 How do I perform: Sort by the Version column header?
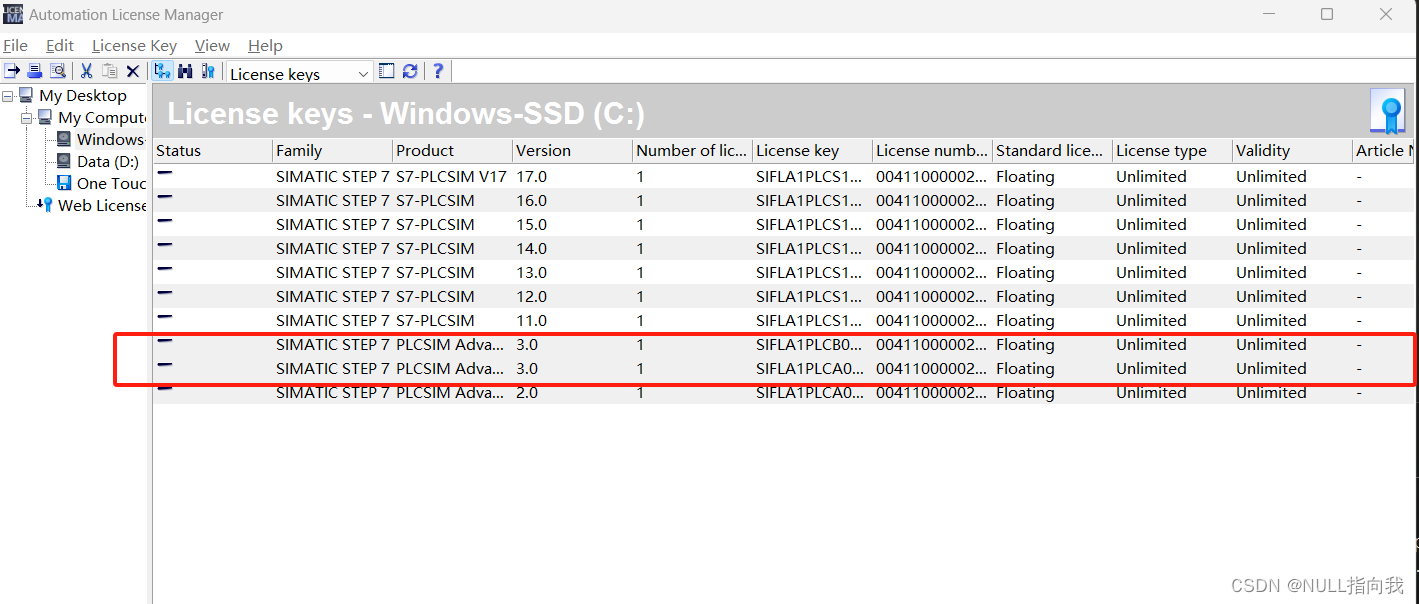572,151
